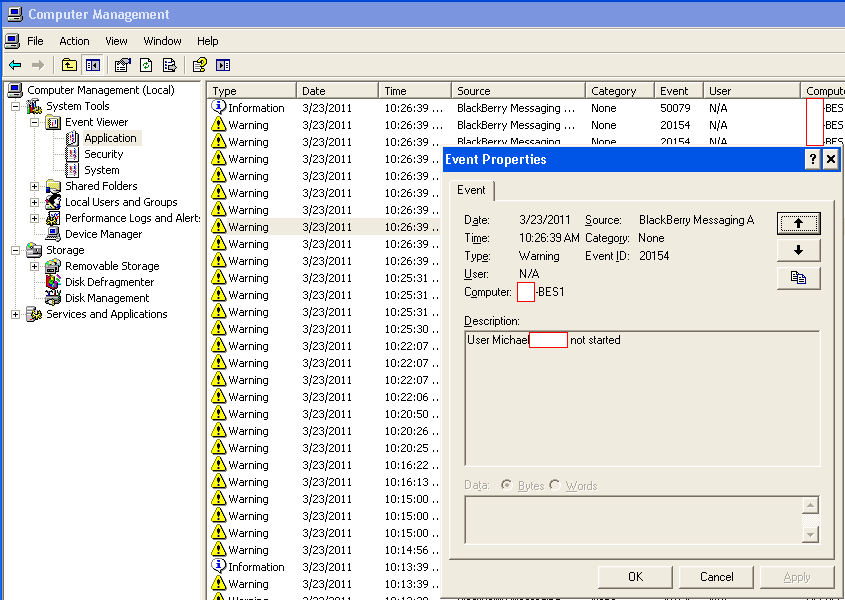Screen dimensions: 845x600
Task: Click the Help toolbar icon
Action: [200, 65]
